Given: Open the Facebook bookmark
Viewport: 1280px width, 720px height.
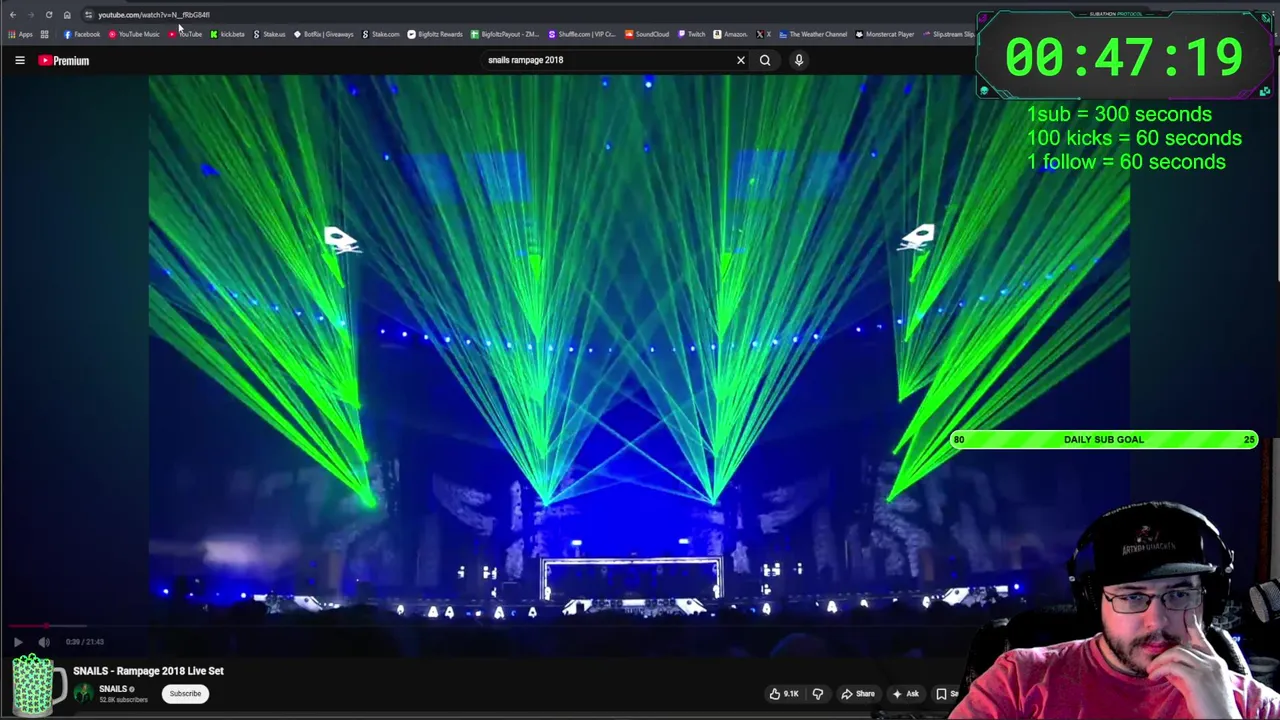Looking at the screenshot, I should (82, 35).
